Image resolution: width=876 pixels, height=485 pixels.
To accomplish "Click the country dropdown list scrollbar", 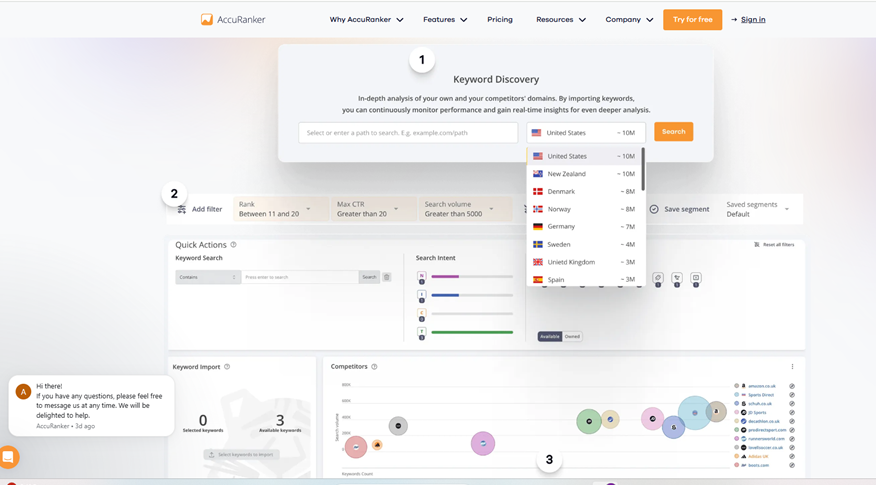I will pos(643,169).
